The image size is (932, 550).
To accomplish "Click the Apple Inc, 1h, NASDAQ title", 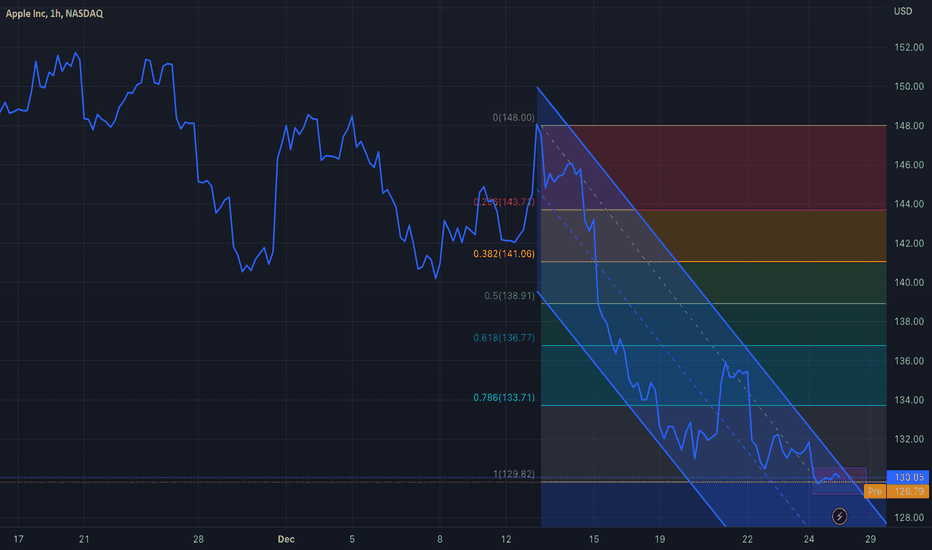I will pos(54,13).
